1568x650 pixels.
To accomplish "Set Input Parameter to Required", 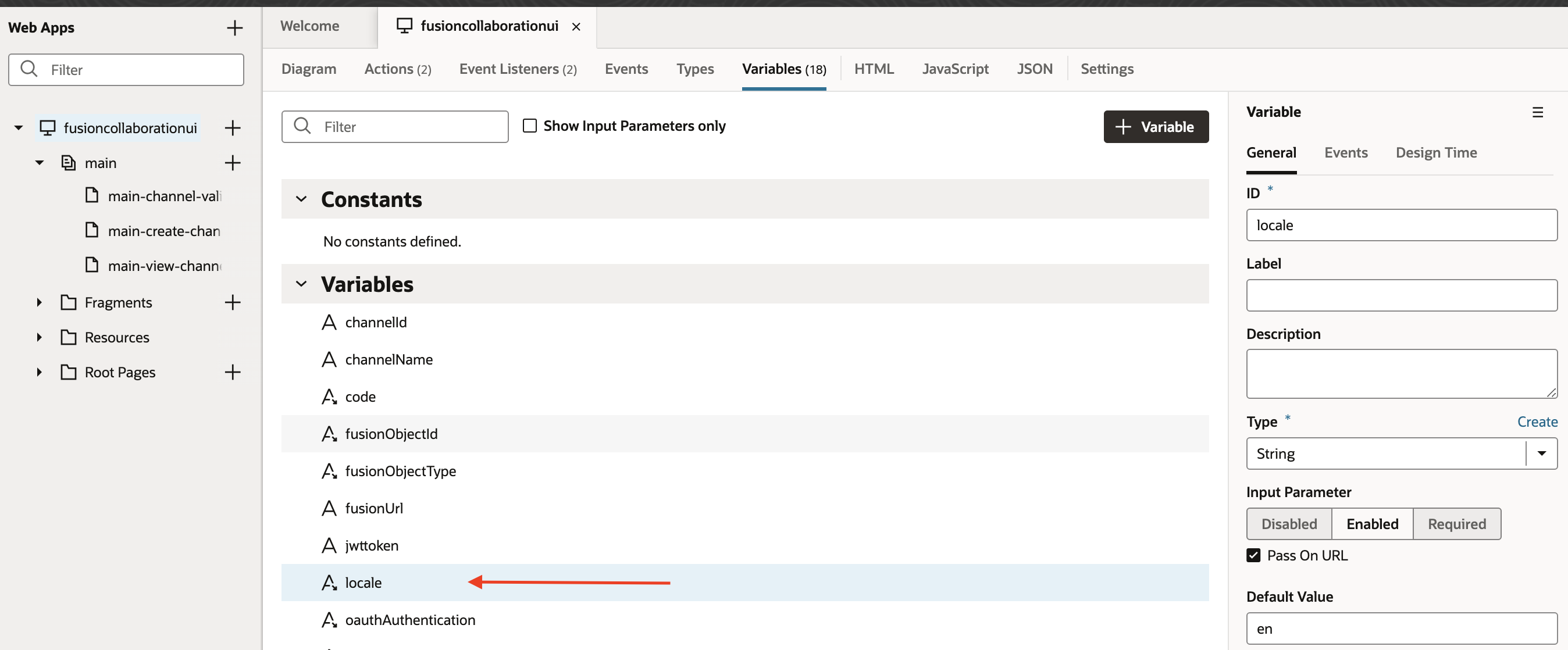I will (1456, 524).
